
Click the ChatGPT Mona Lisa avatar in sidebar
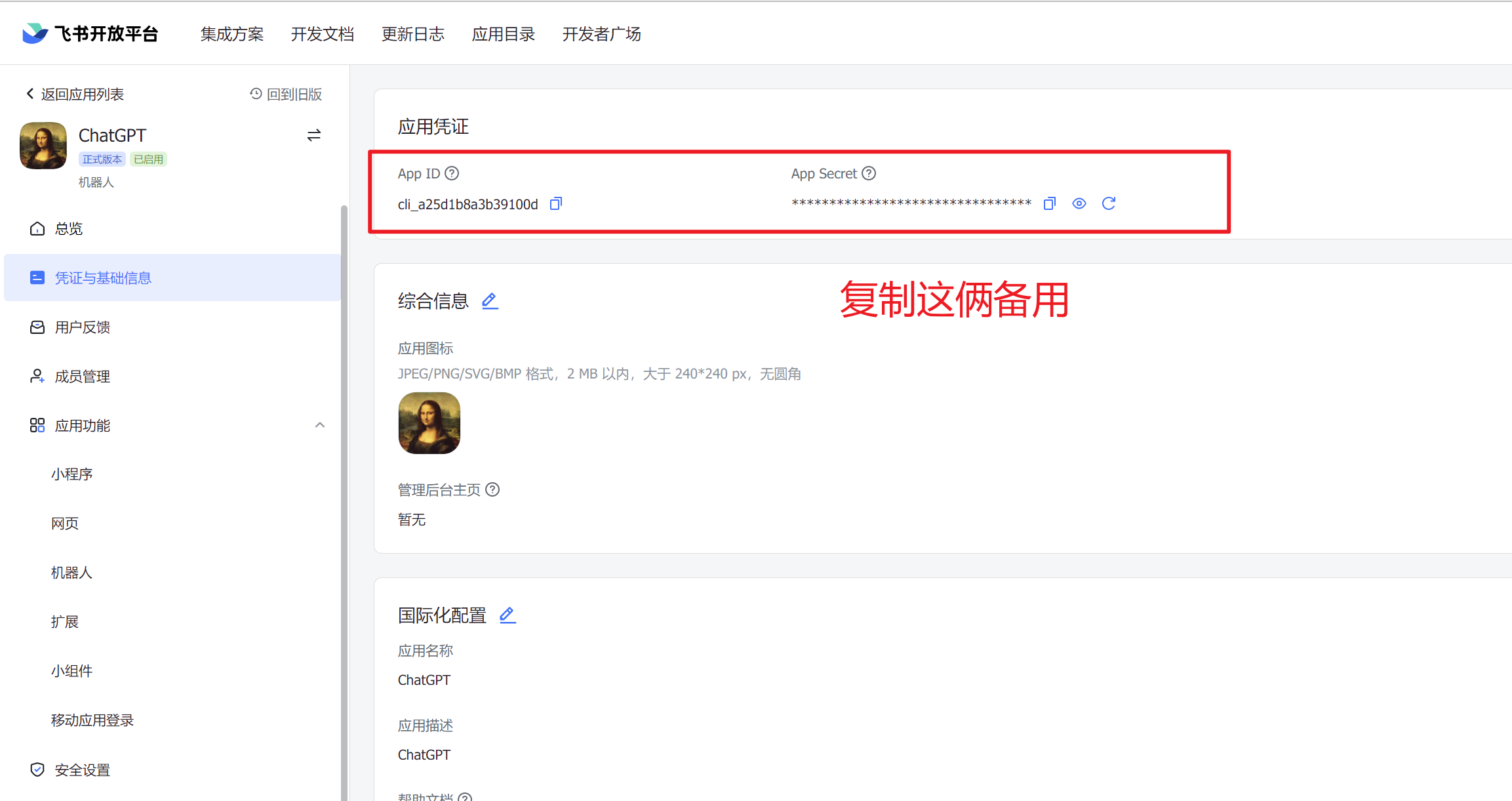43,146
